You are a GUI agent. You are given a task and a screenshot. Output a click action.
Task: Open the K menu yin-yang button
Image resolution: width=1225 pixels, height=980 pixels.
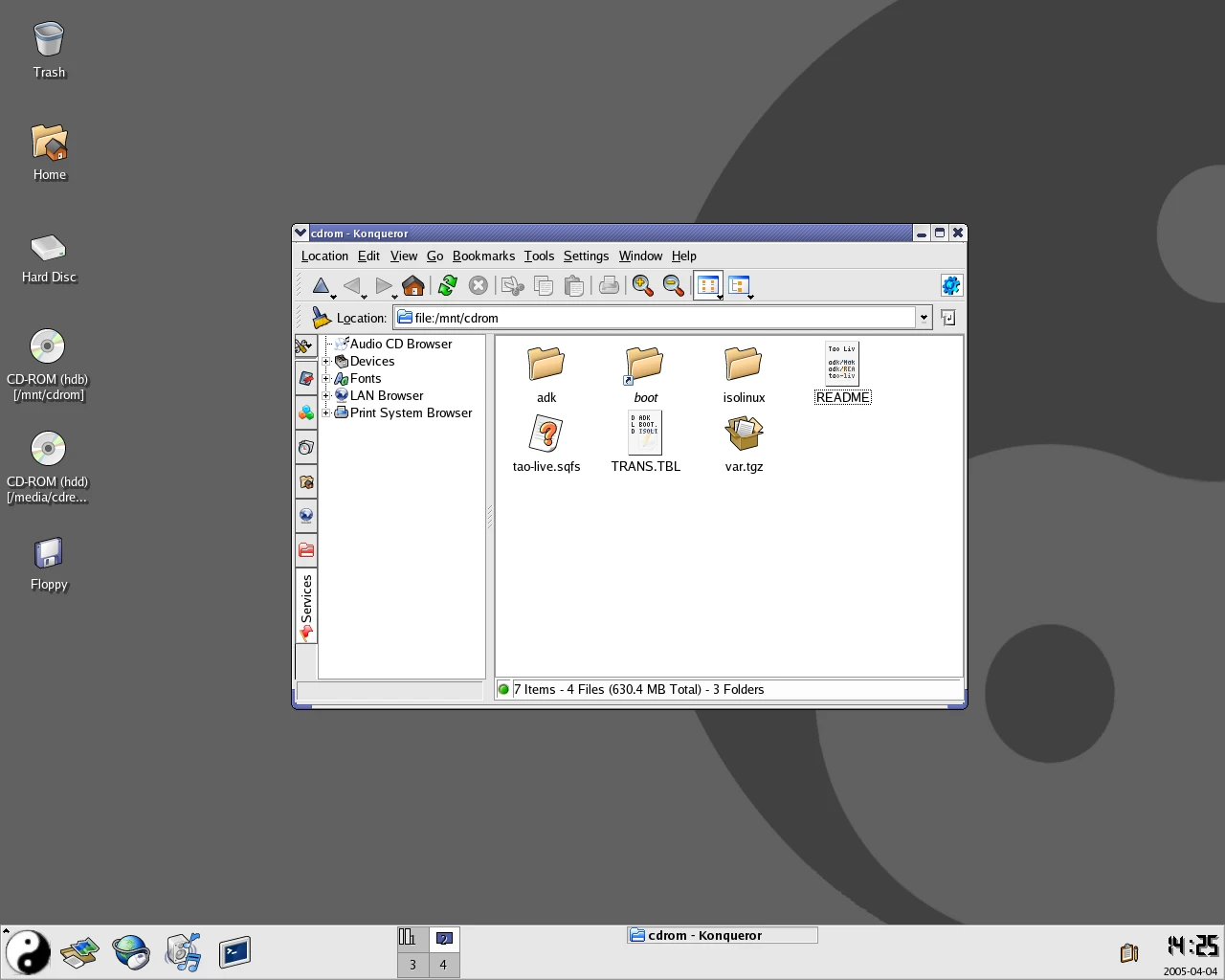click(28, 952)
